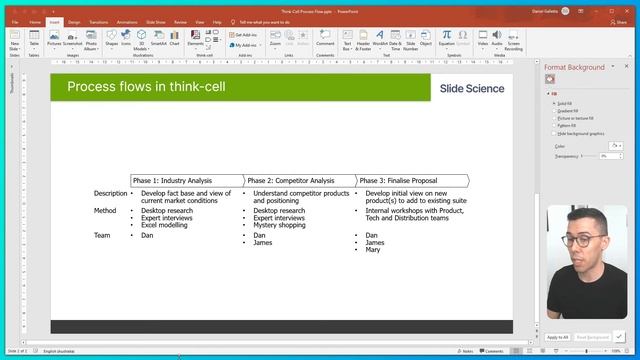The image size is (640, 360).
Task: Click Apply to All button
Action: pos(558,338)
